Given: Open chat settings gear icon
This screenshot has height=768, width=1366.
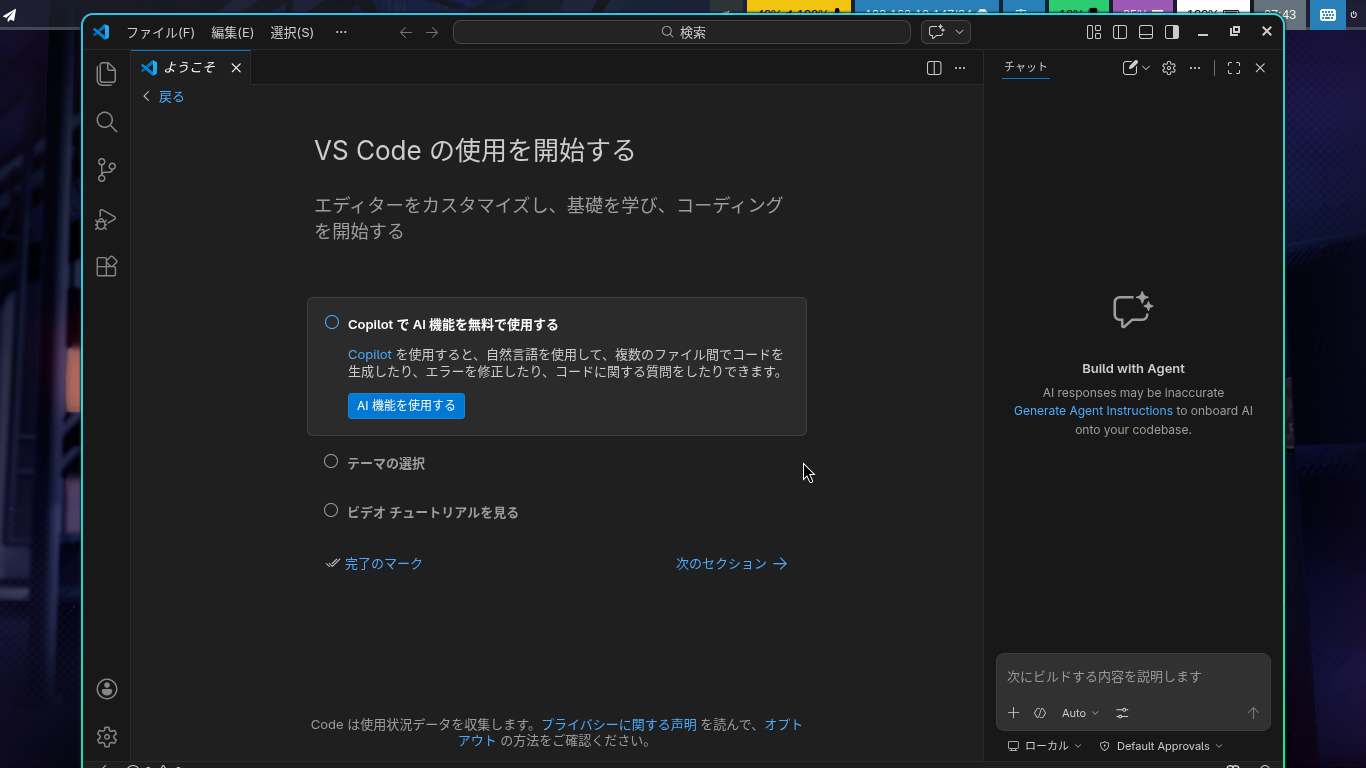Looking at the screenshot, I should 1168,68.
